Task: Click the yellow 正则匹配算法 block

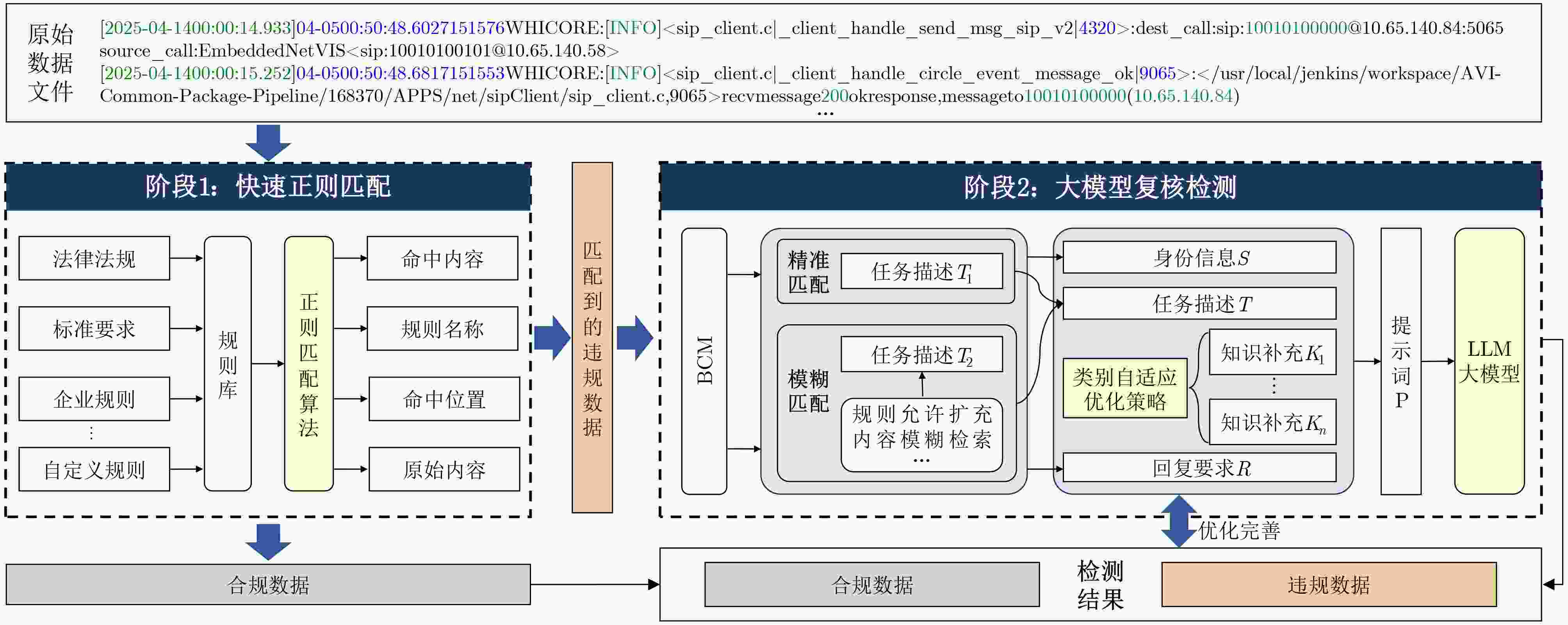Action: pyautogui.click(x=308, y=364)
